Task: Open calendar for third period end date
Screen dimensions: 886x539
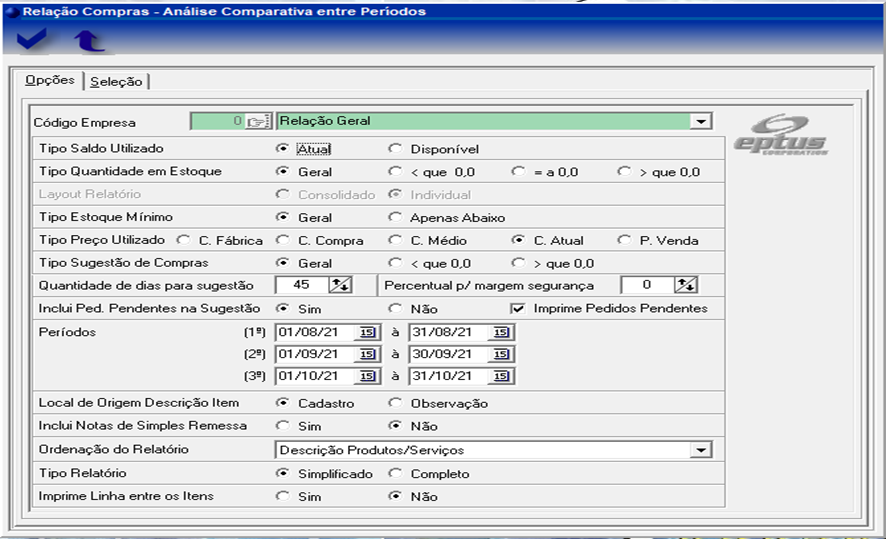Action: click(x=501, y=376)
